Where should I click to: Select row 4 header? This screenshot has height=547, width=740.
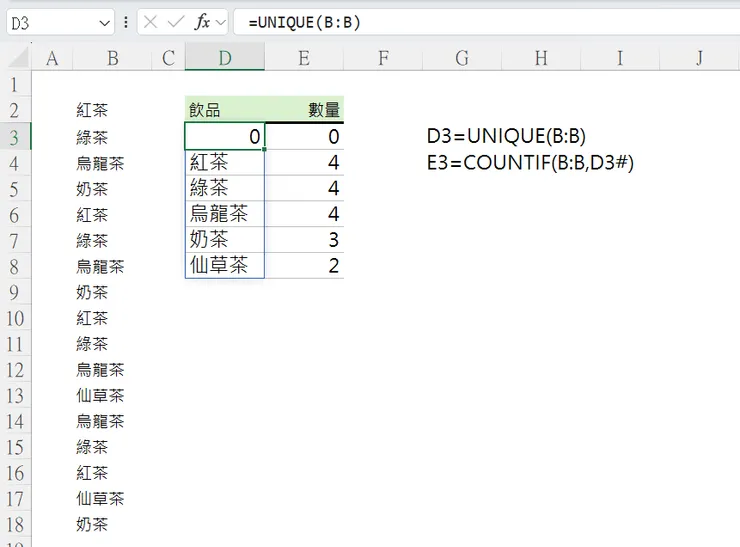click(x=15, y=163)
